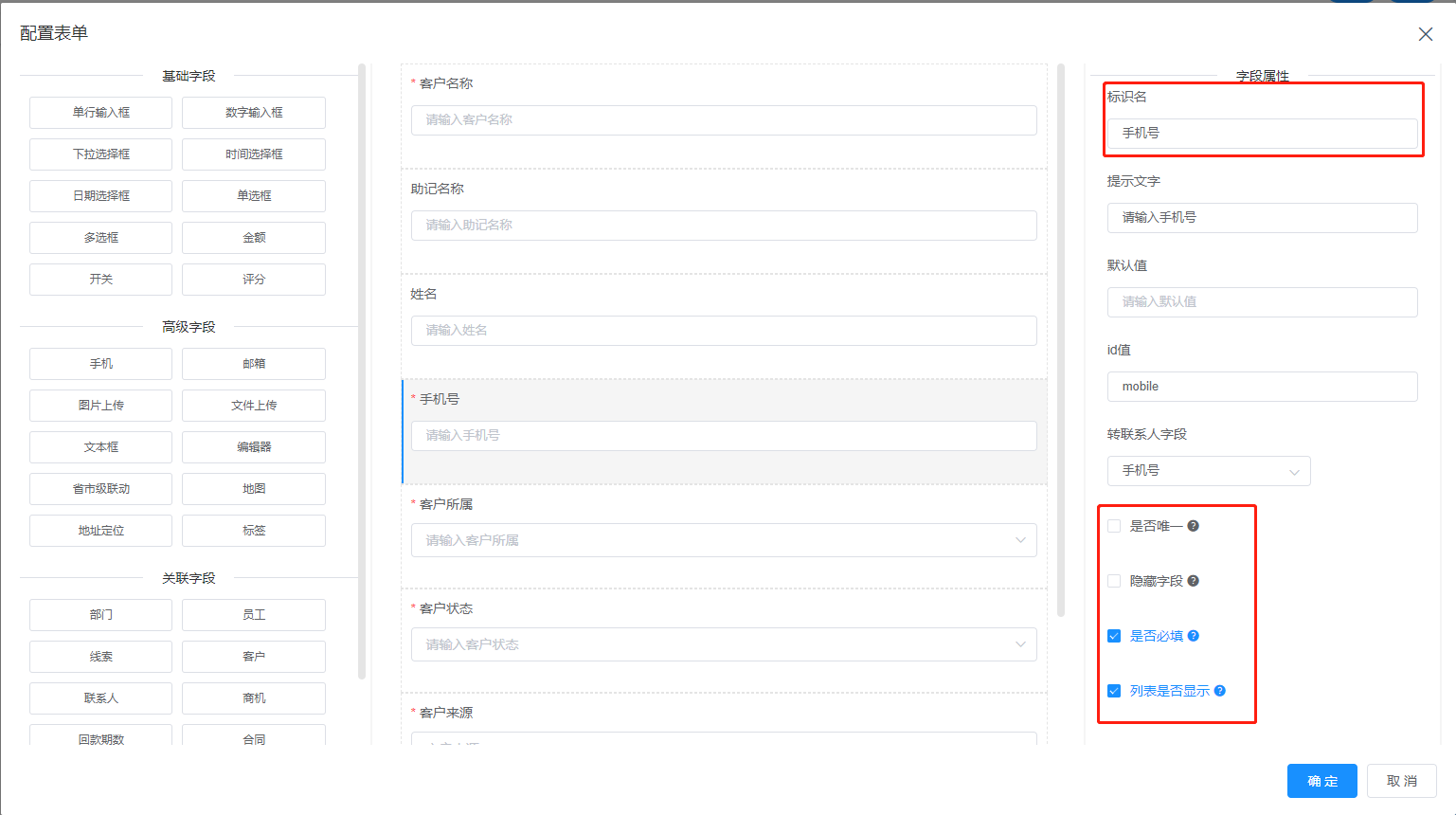The width and height of the screenshot is (1456, 815).
Task: Click help icon next to 是否必填
Action: point(1194,636)
